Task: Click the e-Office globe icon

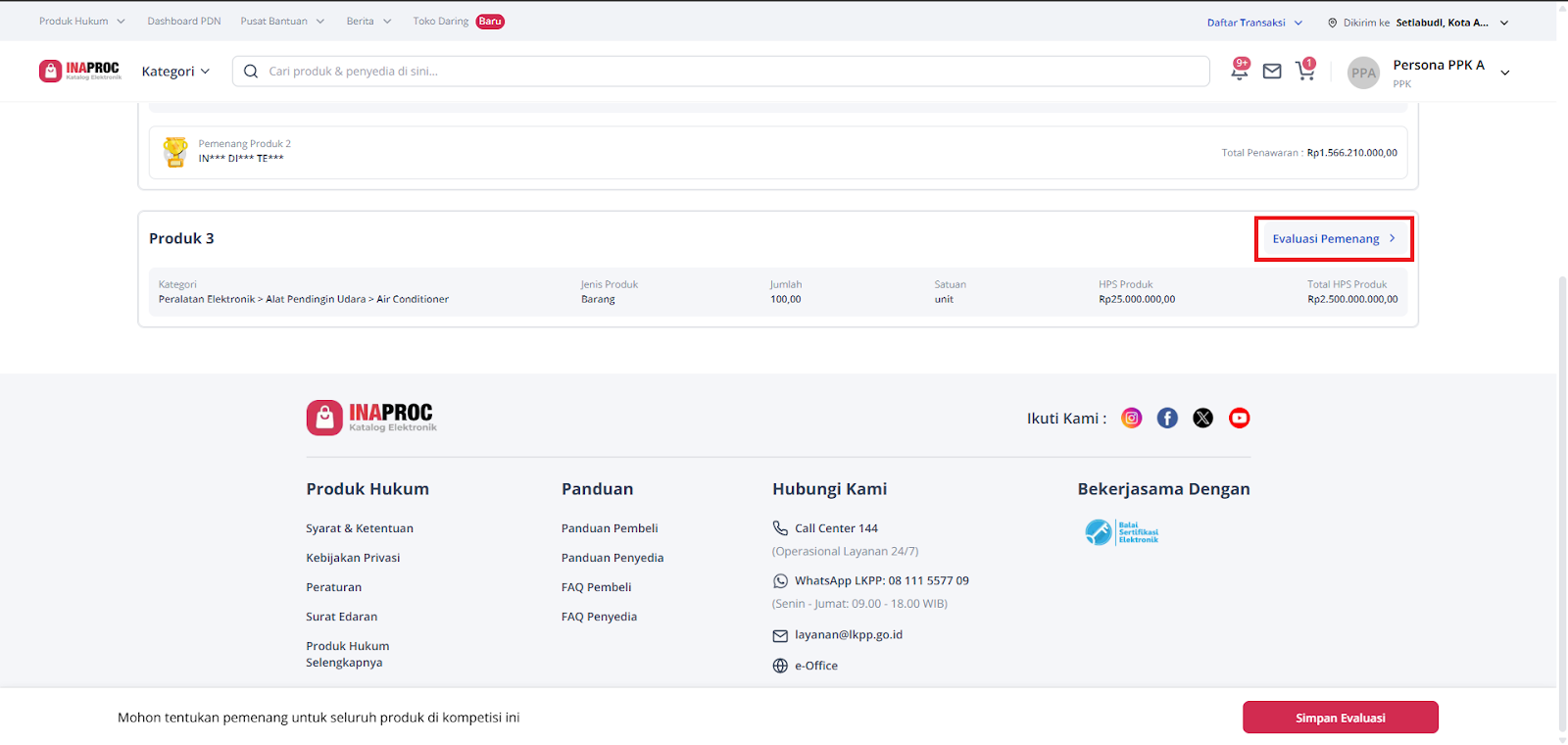Action: pos(780,666)
